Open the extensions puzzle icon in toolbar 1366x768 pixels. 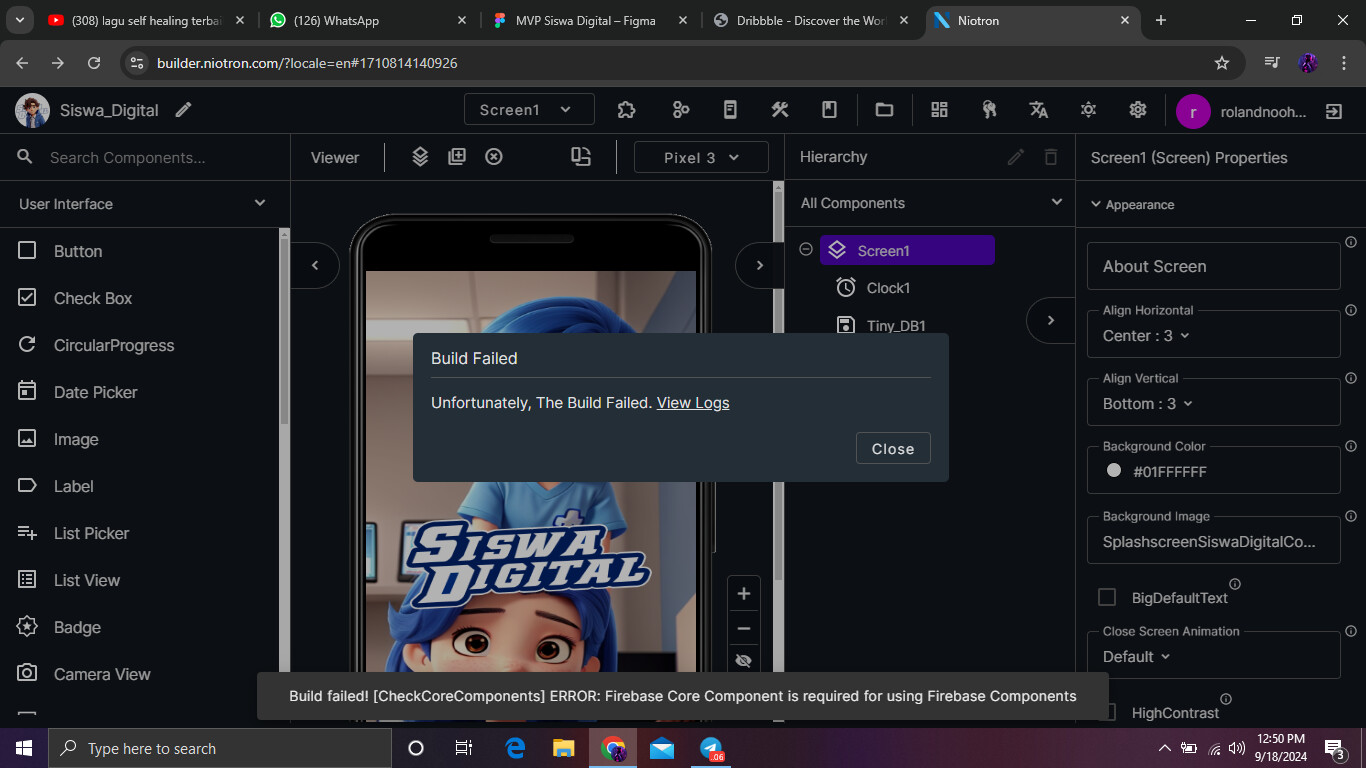[626, 110]
